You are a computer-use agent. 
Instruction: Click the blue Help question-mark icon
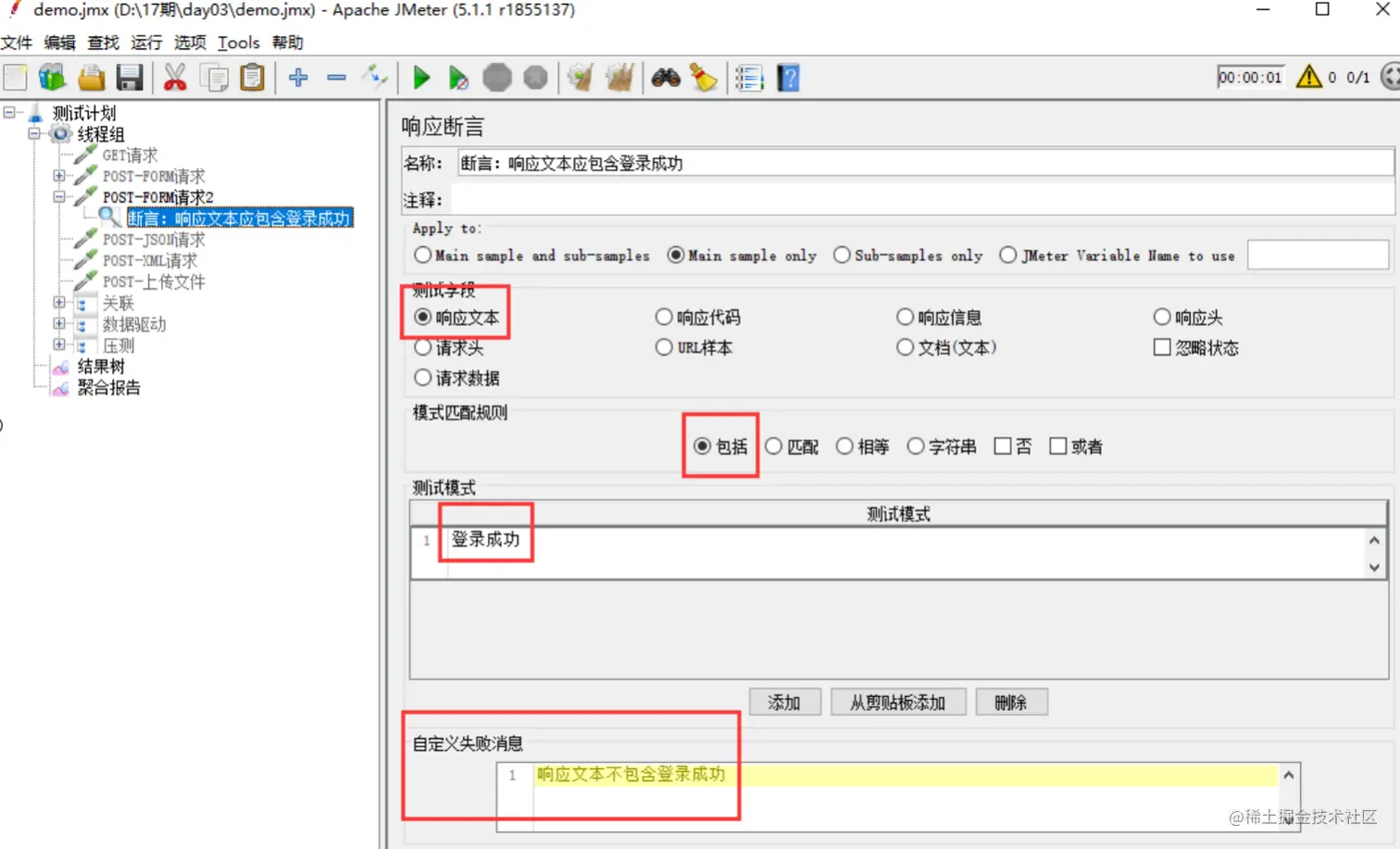788,78
